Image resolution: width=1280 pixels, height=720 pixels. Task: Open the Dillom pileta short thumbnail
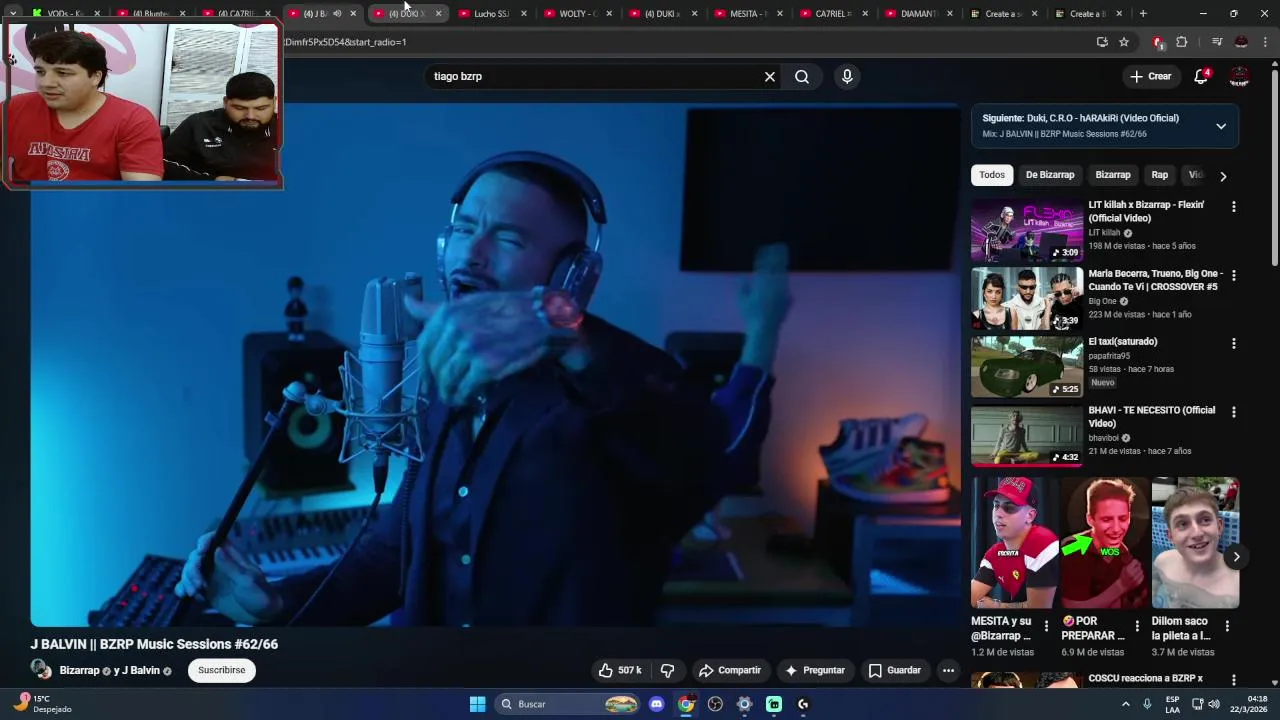[1195, 543]
